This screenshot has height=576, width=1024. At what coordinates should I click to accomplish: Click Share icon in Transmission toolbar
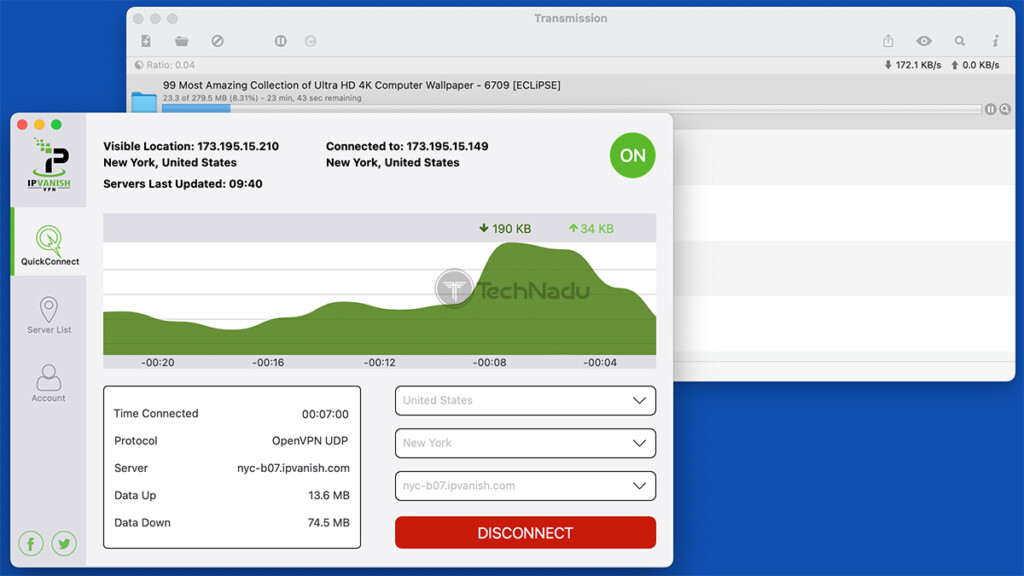pyautogui.click(x=888, y=41)
